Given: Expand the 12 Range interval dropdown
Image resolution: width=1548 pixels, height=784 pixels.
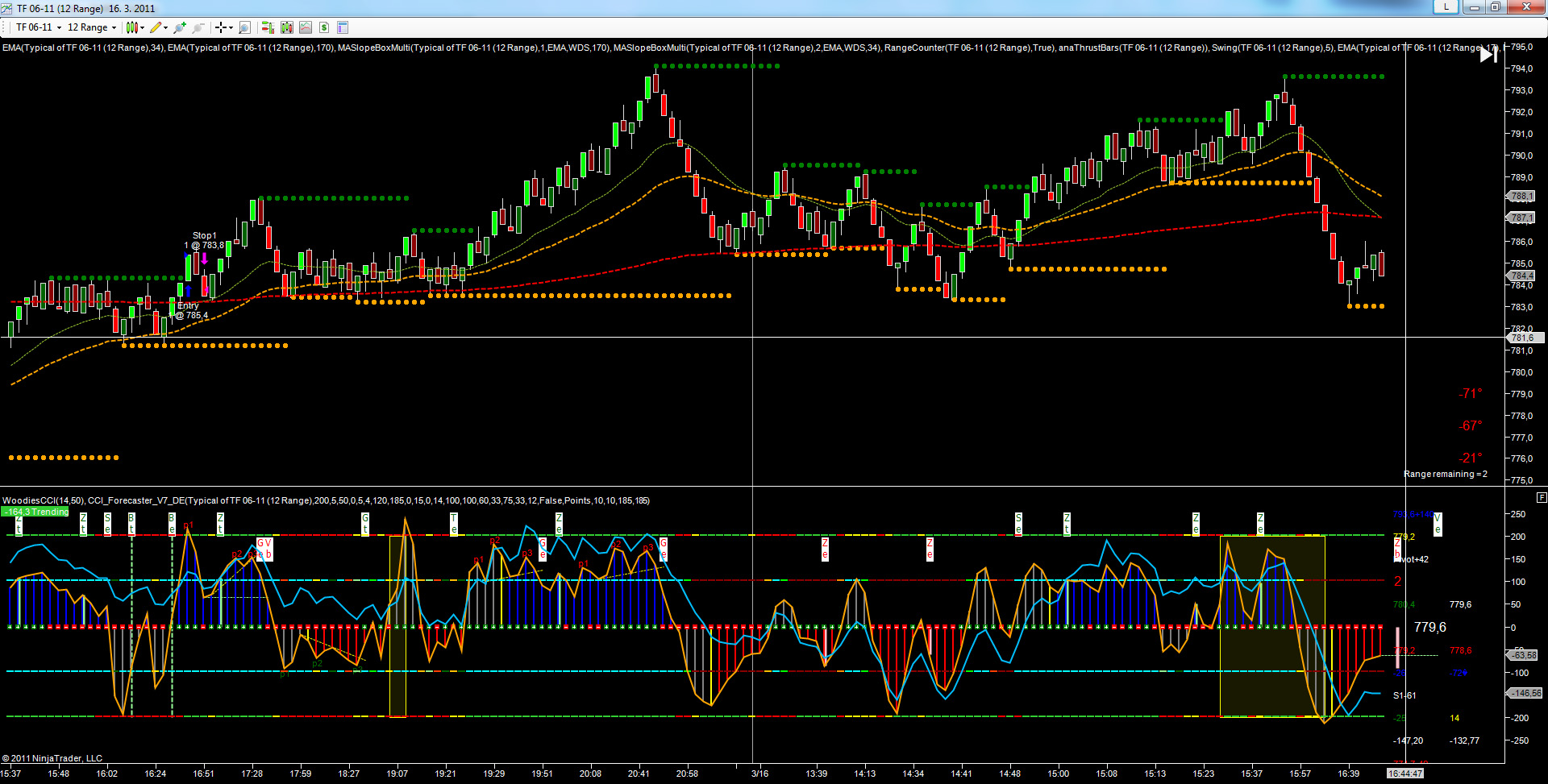Looking at the screenshot, I should point(92,27).
